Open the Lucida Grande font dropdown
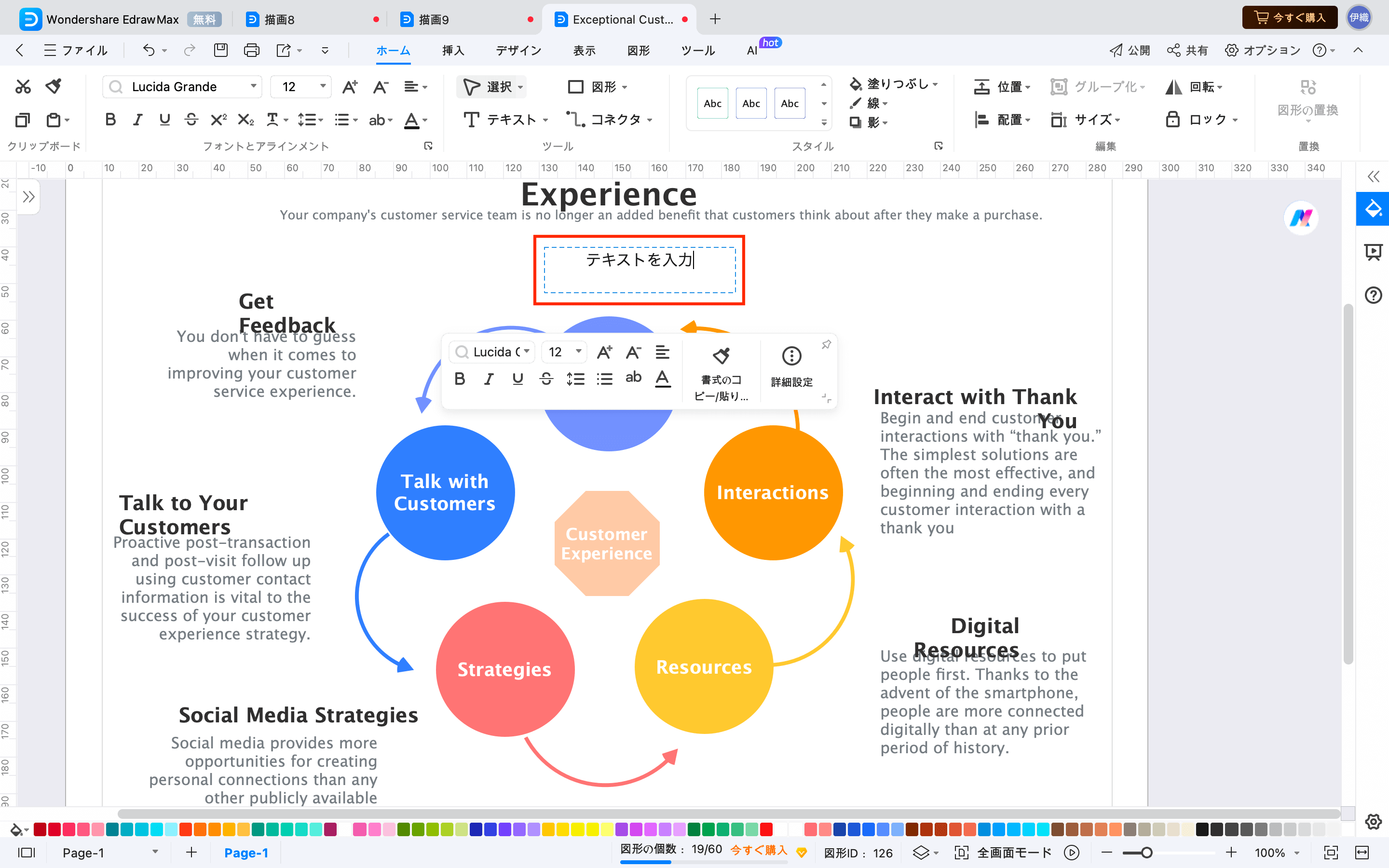This screenshot has height=868, width=1389. click(x=253, y=86)
